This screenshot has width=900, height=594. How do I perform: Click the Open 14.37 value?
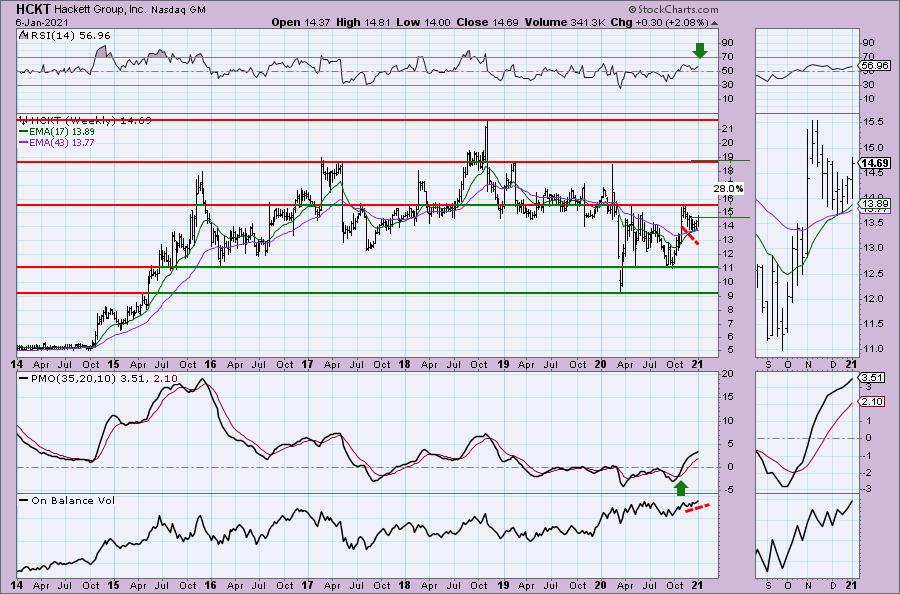click(301, 22)
